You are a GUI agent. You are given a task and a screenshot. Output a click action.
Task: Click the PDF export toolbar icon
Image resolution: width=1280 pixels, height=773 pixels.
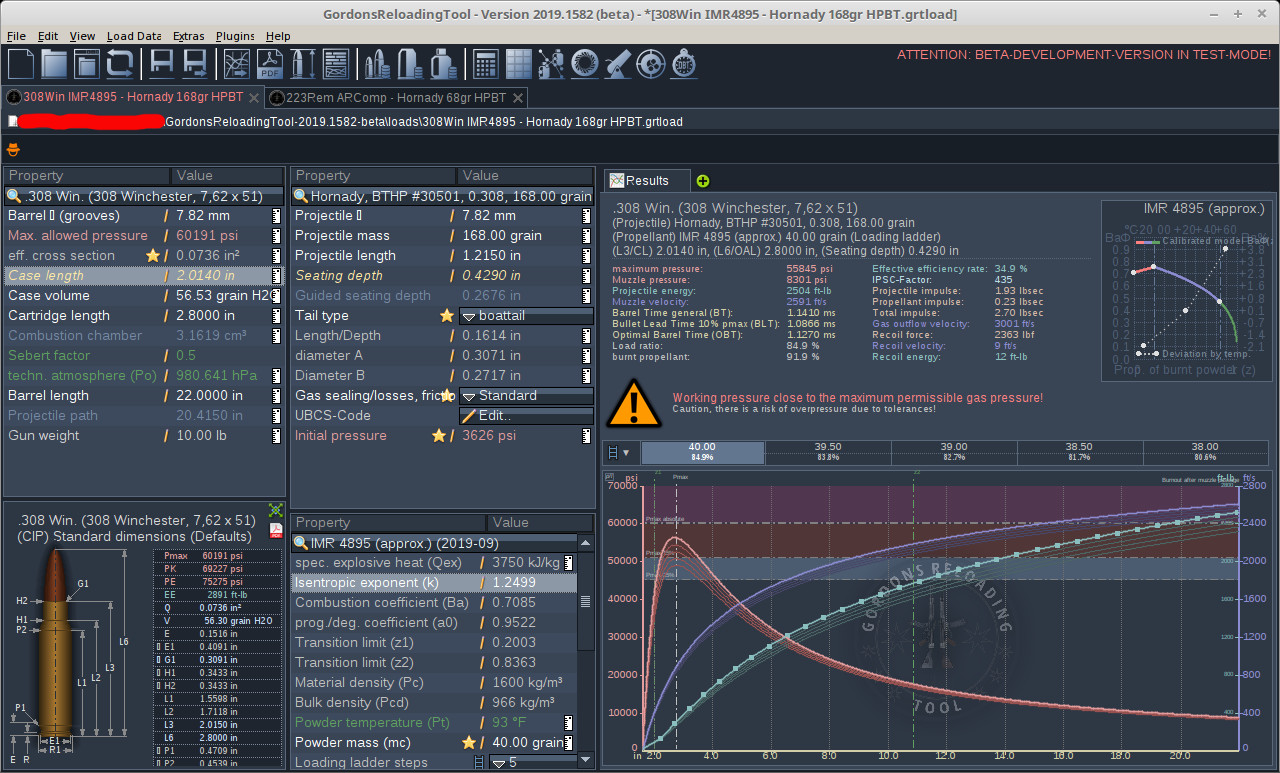click(270, 64)
